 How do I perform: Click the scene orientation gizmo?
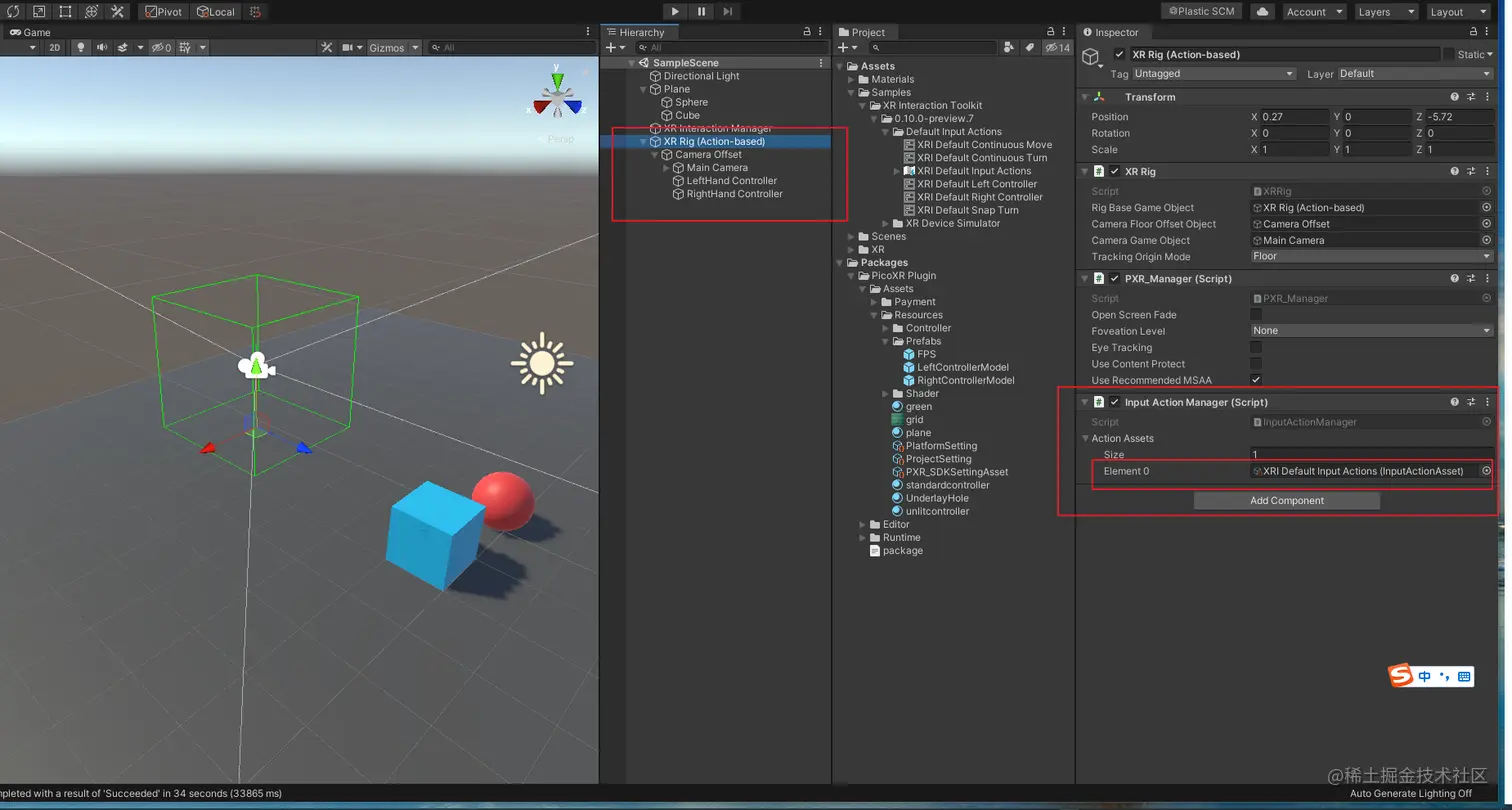pos(558,98)
